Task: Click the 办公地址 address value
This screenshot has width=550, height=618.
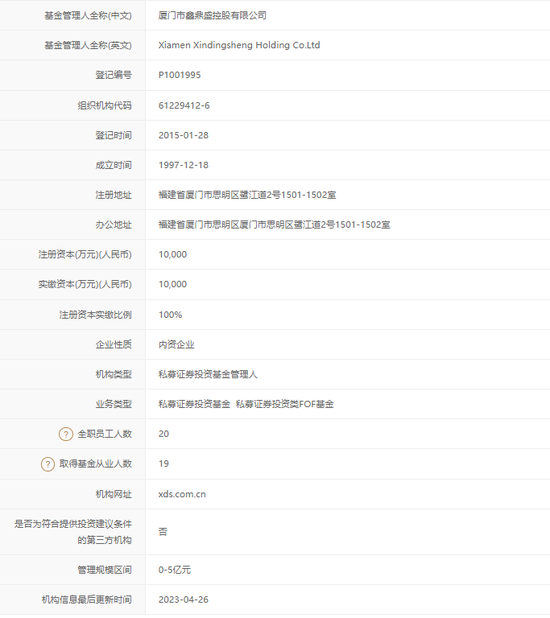Action: pos(274,225)
